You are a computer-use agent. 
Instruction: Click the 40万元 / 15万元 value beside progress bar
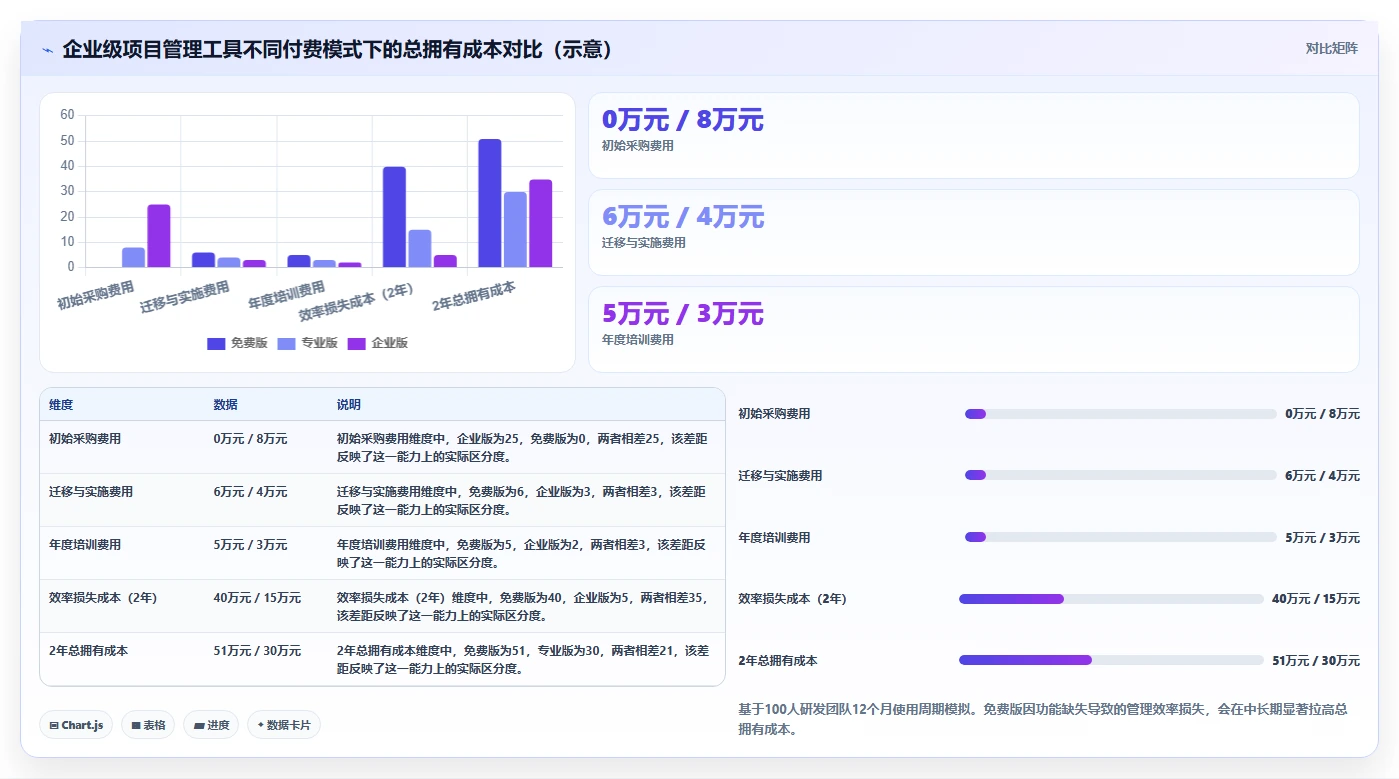coord(1316,599)
